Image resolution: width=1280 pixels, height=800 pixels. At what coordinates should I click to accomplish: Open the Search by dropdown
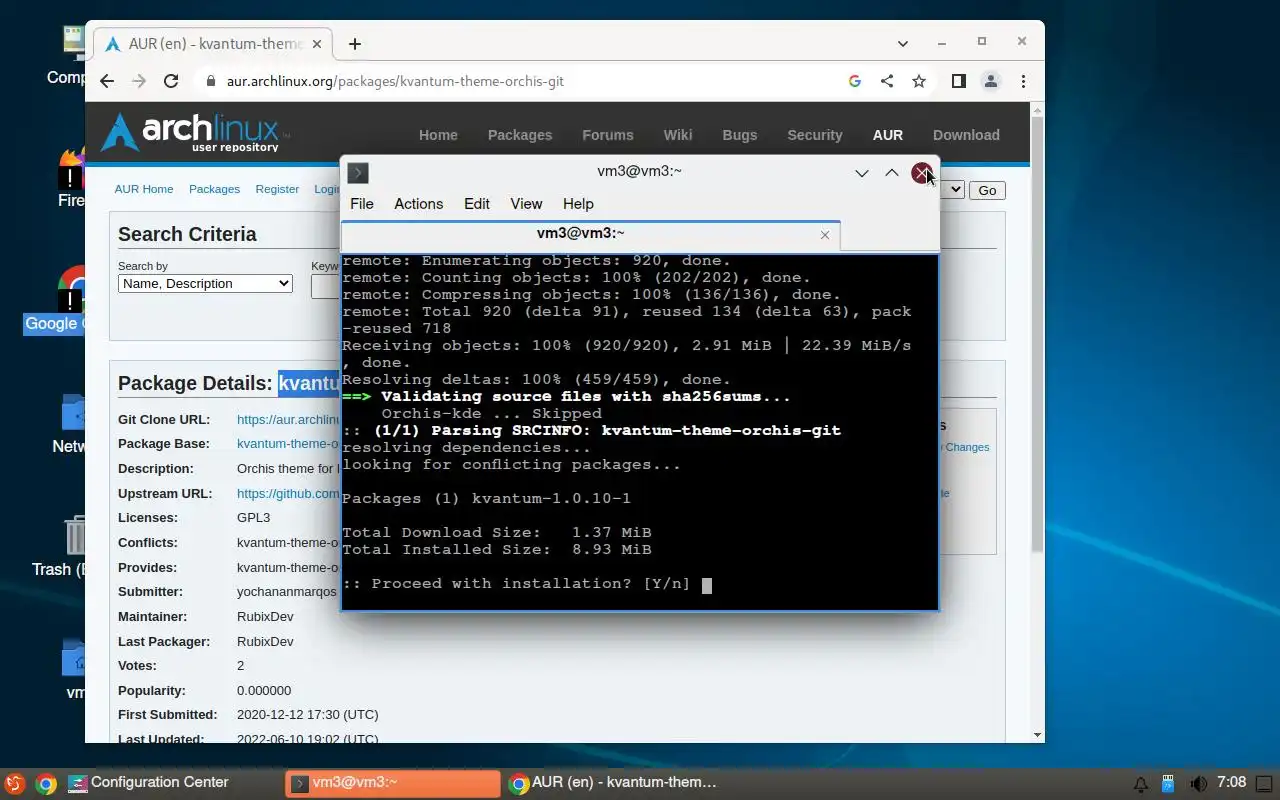[205, 284]
